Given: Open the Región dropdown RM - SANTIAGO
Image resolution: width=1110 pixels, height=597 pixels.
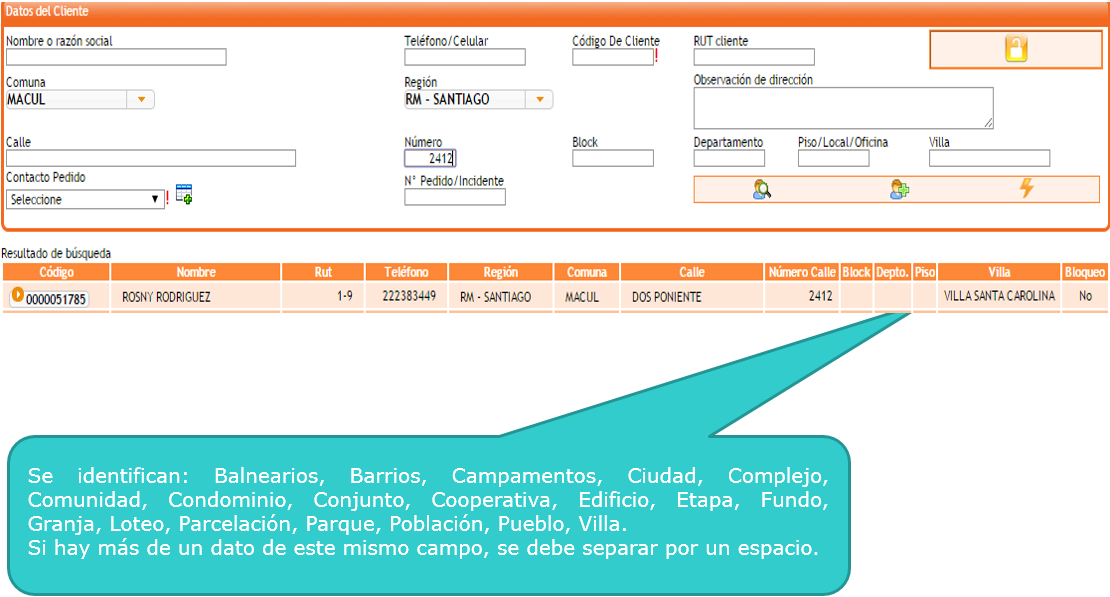Looking at the screenshot, I should pos(479,100).
